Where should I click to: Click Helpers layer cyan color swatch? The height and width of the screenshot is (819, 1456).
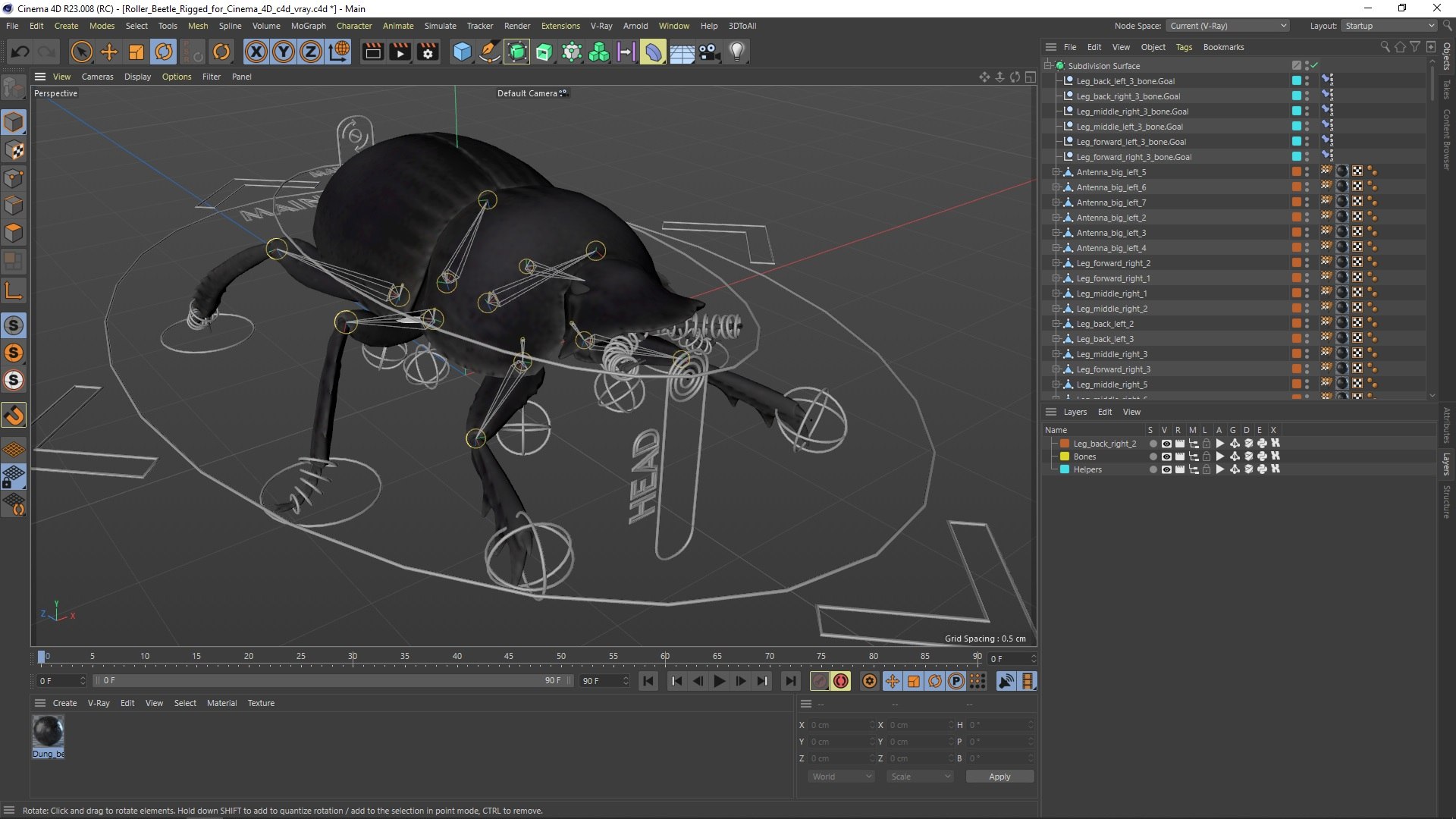(x=1065, y=469)
